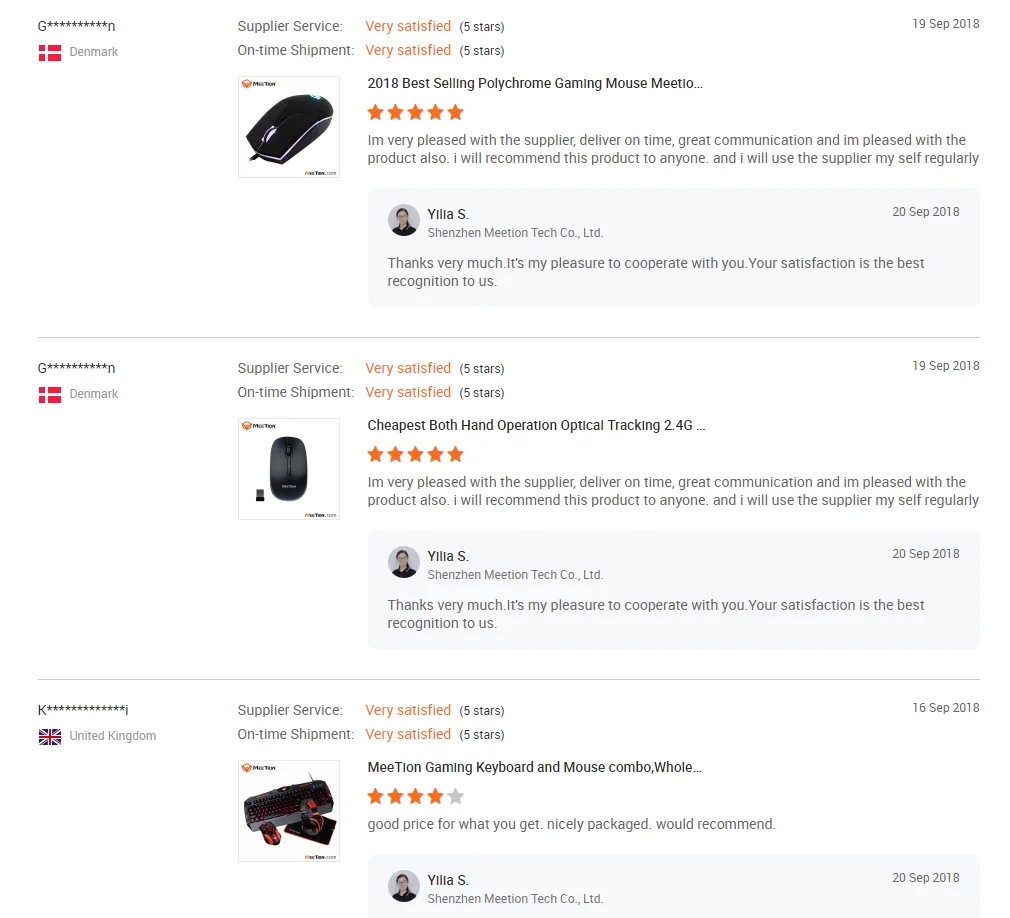Click Yilia S. avatar in the keyboard combo review reply
1010x918 pixels.
point(404,886)
